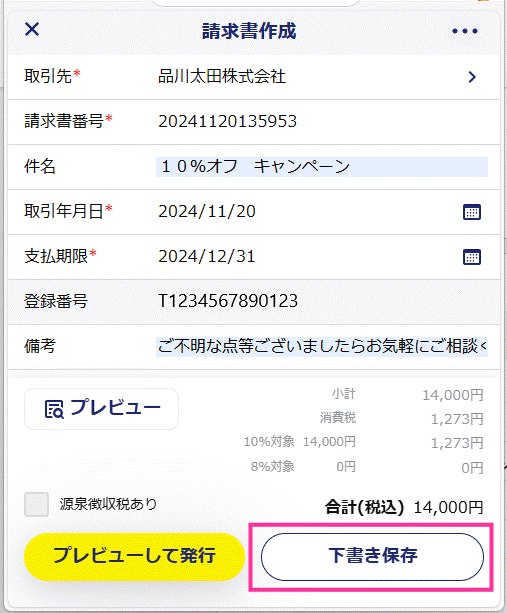The image size is (507, 613).
Task: Open calendar picker for 支払期限
Action: pos(472,257)
